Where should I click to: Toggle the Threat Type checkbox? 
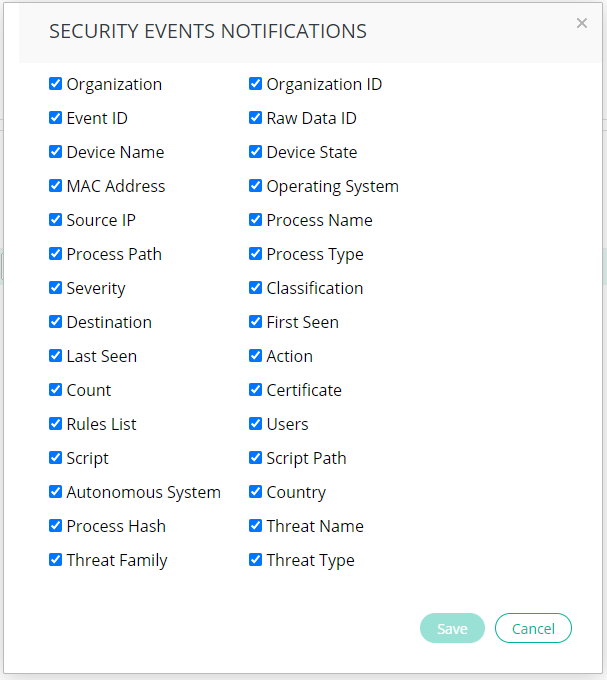tap(256, 560)
